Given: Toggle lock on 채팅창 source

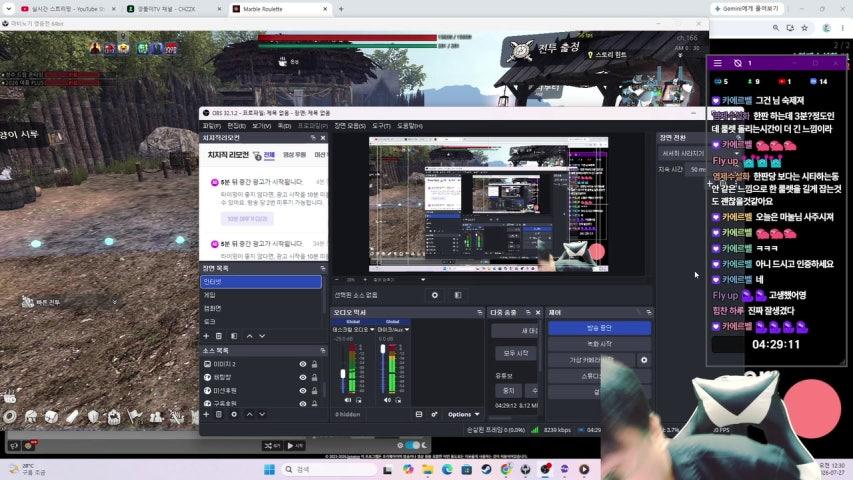Looking at the screenshot, I should (x=314, y=377).
